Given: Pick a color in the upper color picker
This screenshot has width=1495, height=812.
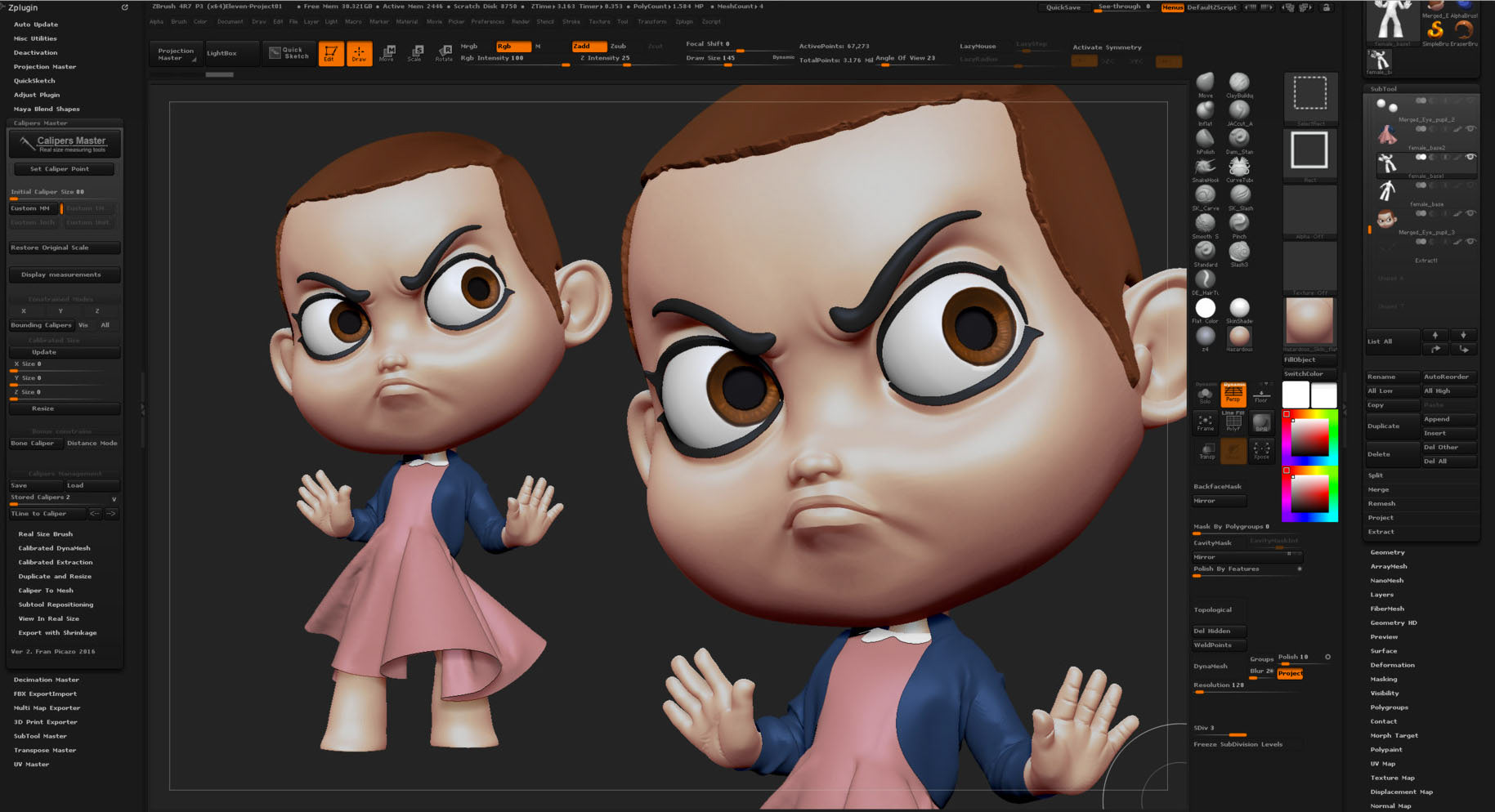Looking at the screenshot, I should [x=1309, y=437].
